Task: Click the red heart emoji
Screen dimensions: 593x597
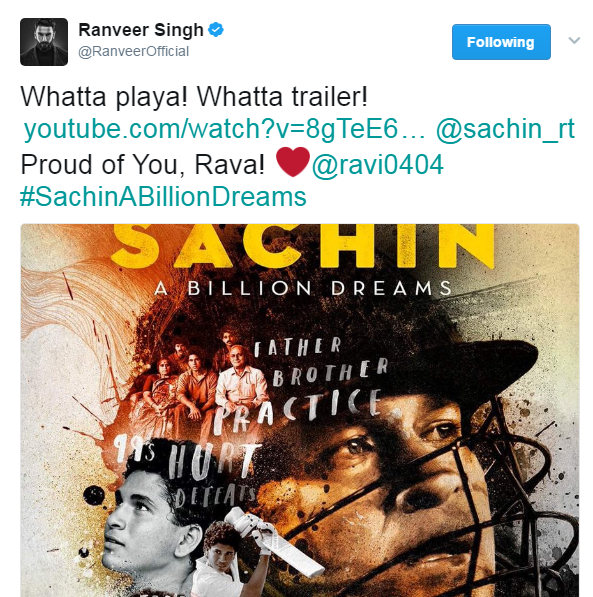Action: (293, 161)
